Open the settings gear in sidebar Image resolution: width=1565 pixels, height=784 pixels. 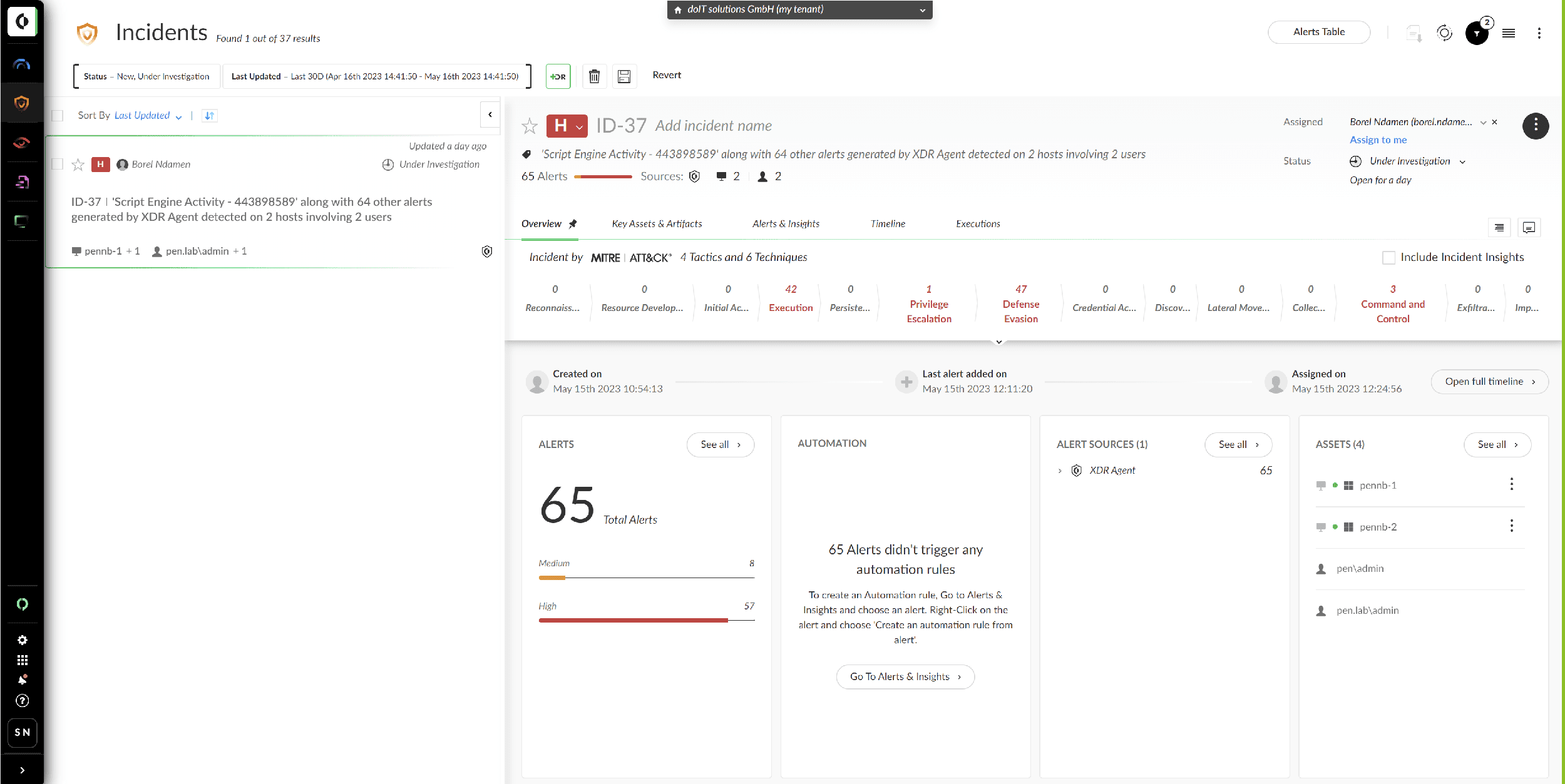point(22,640)
